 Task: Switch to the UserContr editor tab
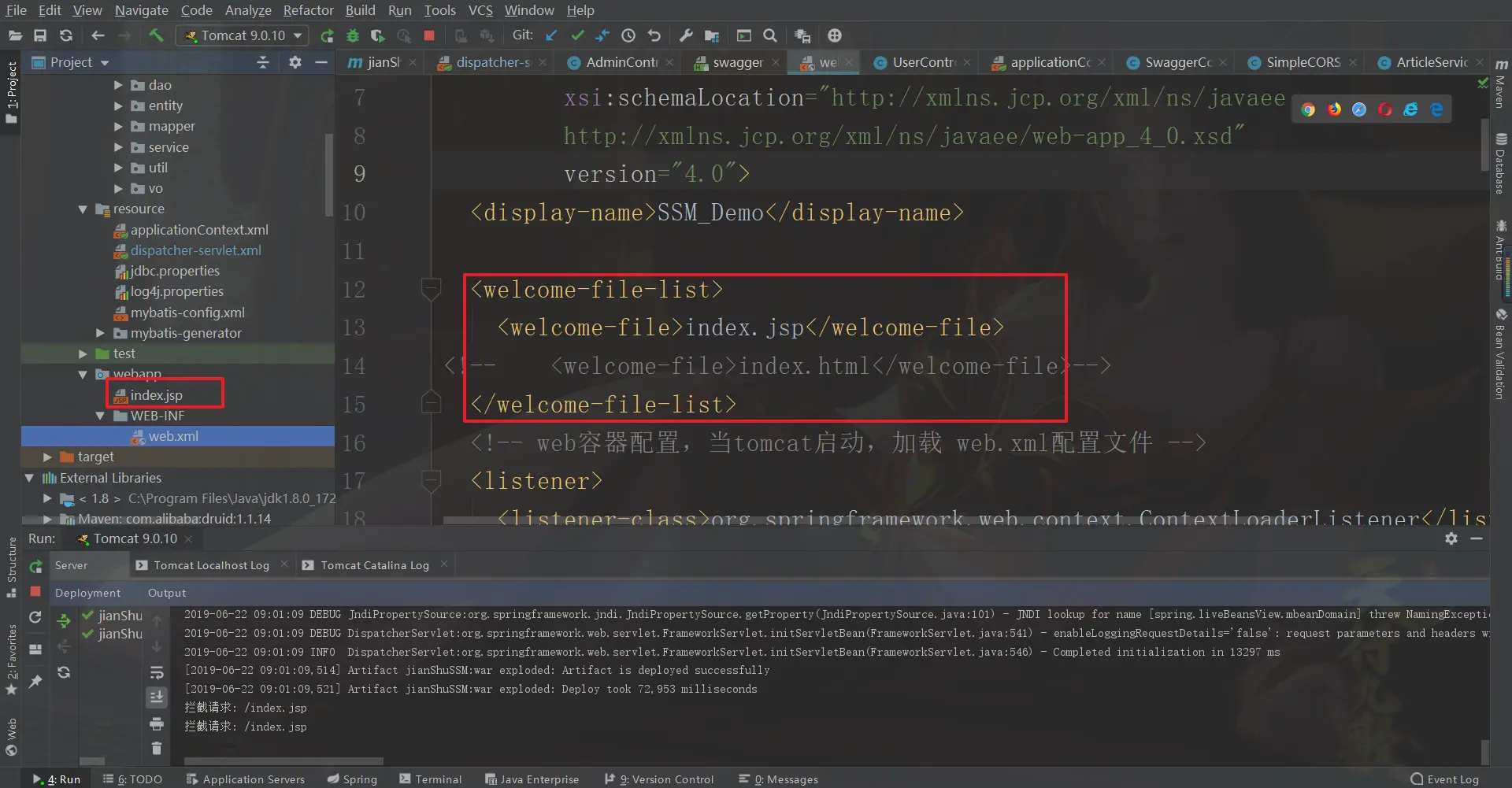pyautogui.click(x=922, y=62)
